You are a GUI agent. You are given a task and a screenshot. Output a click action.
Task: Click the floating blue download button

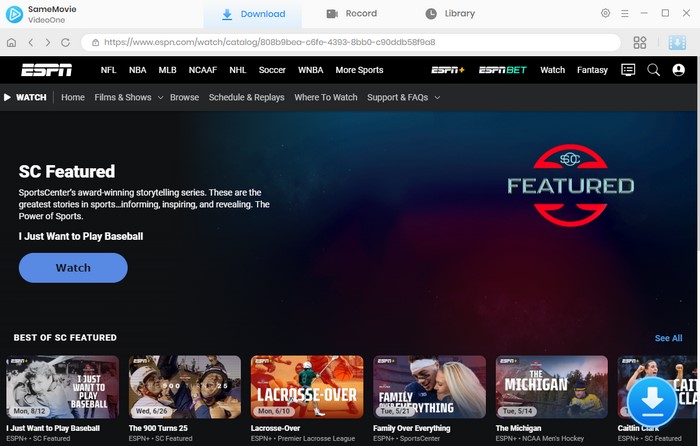point(652,401)
